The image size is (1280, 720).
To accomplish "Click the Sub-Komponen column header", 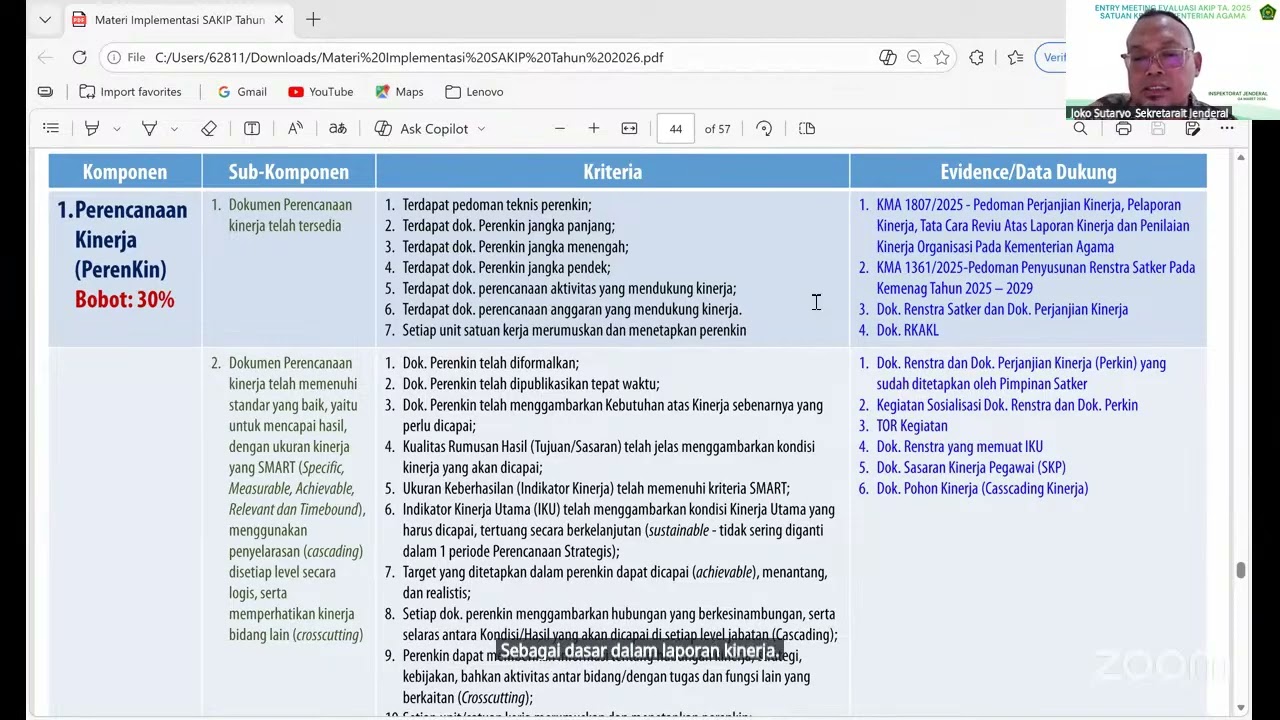I will tap(288, 172).
